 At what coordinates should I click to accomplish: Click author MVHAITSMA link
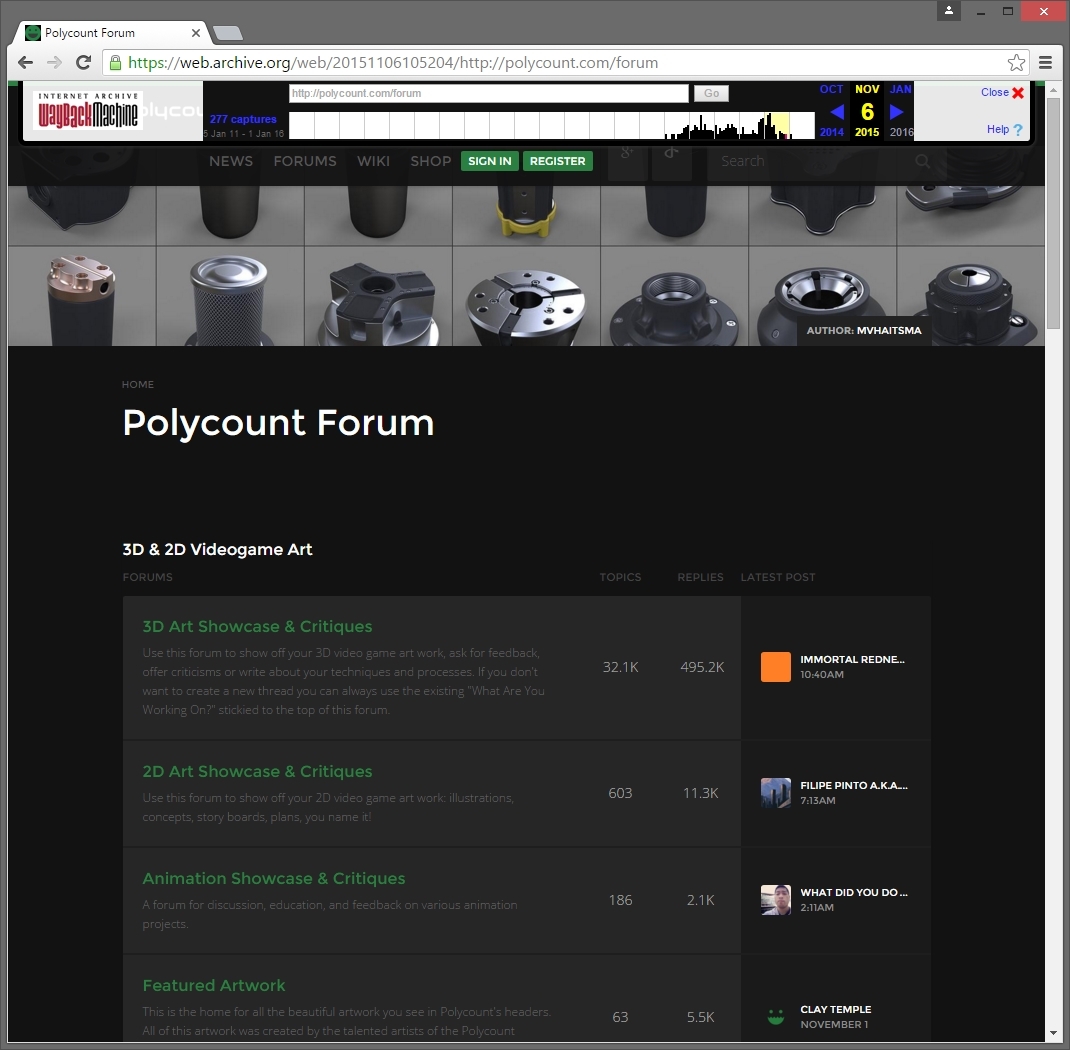[888, 331]
